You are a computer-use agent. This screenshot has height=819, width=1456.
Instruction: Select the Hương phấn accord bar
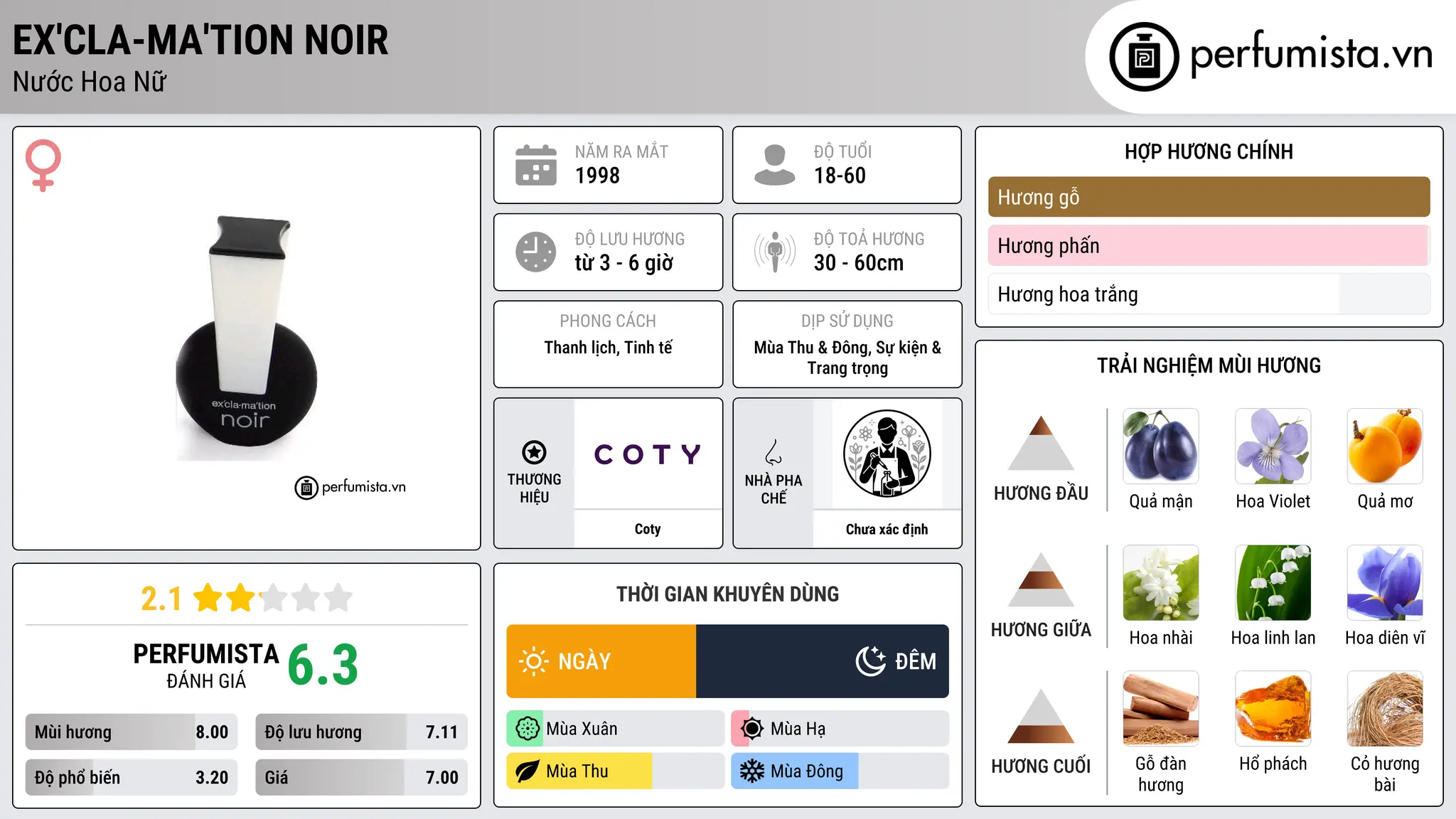[x=1209, y=245]
